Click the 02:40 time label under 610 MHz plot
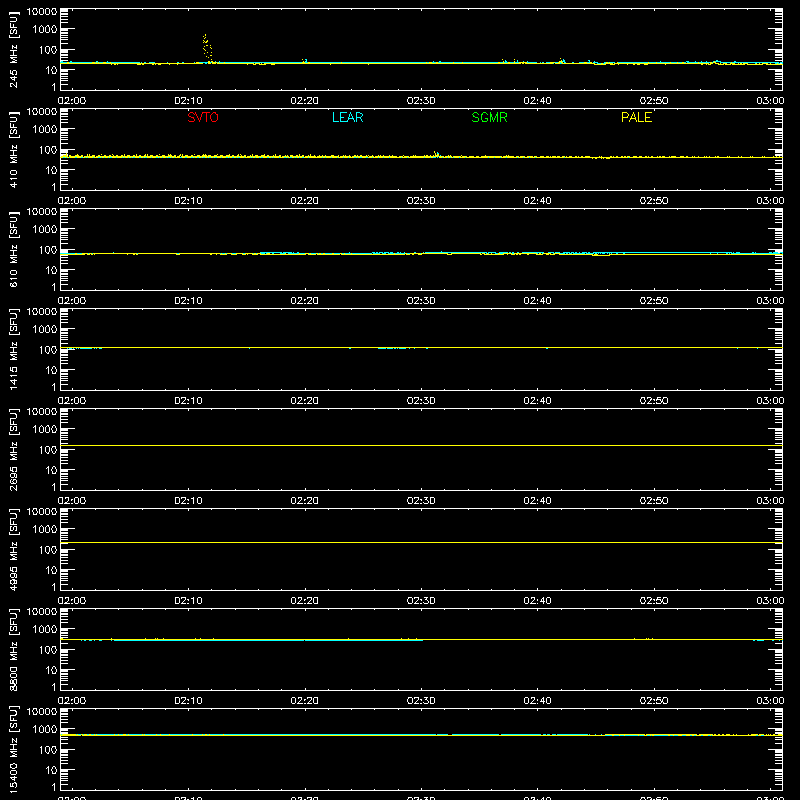The image size is (800, 800). point(537,301)
